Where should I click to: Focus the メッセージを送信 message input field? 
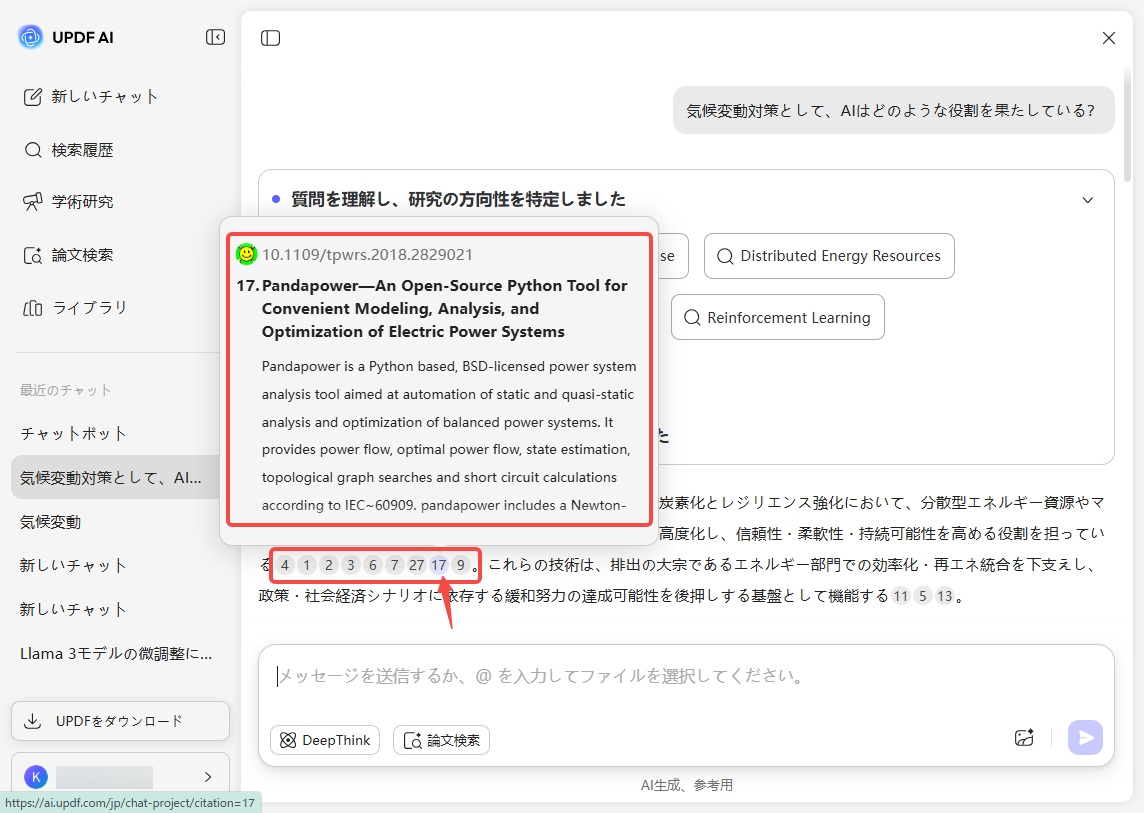(686, 677)
